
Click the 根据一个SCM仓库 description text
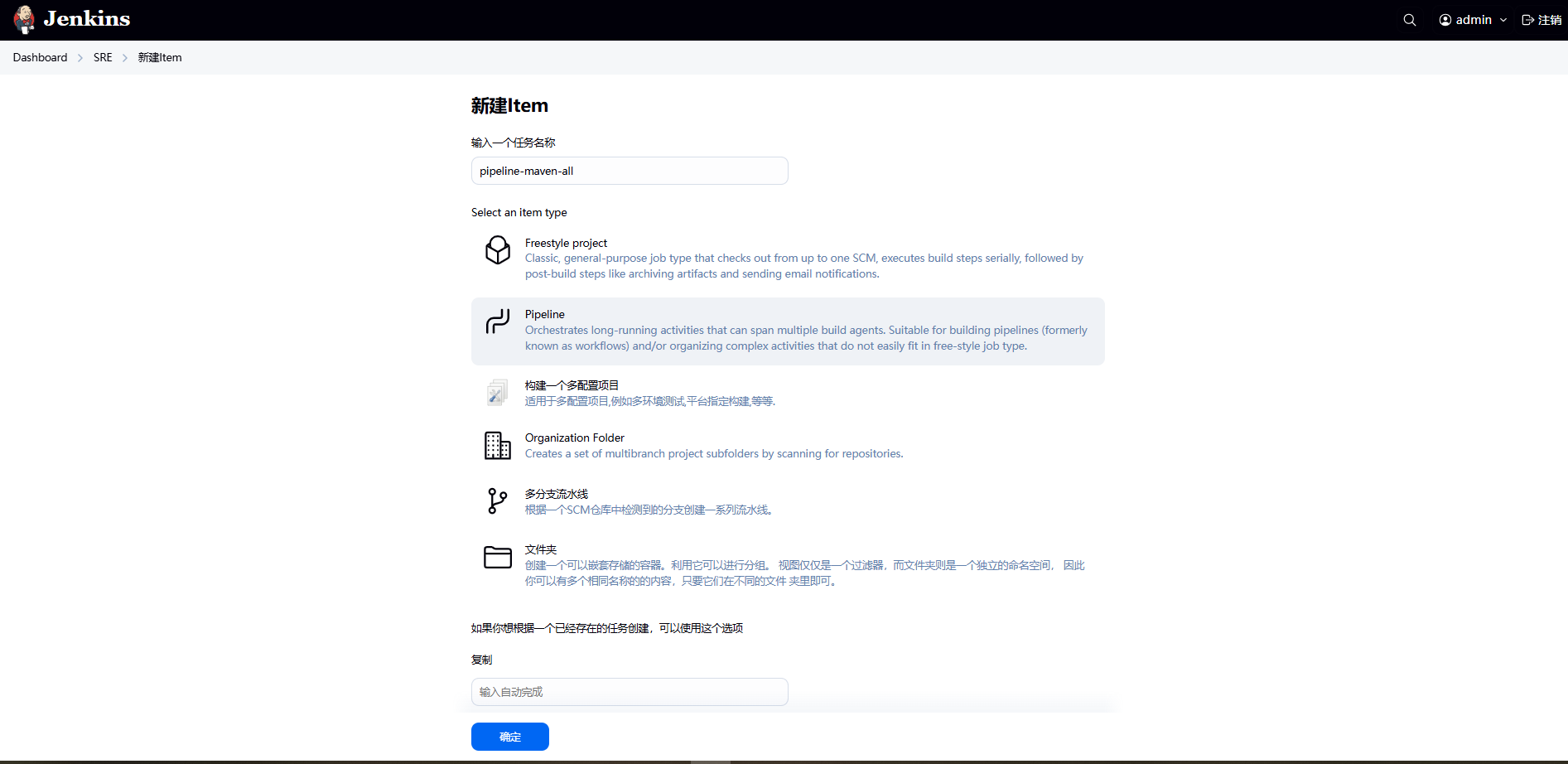point(649,510)
